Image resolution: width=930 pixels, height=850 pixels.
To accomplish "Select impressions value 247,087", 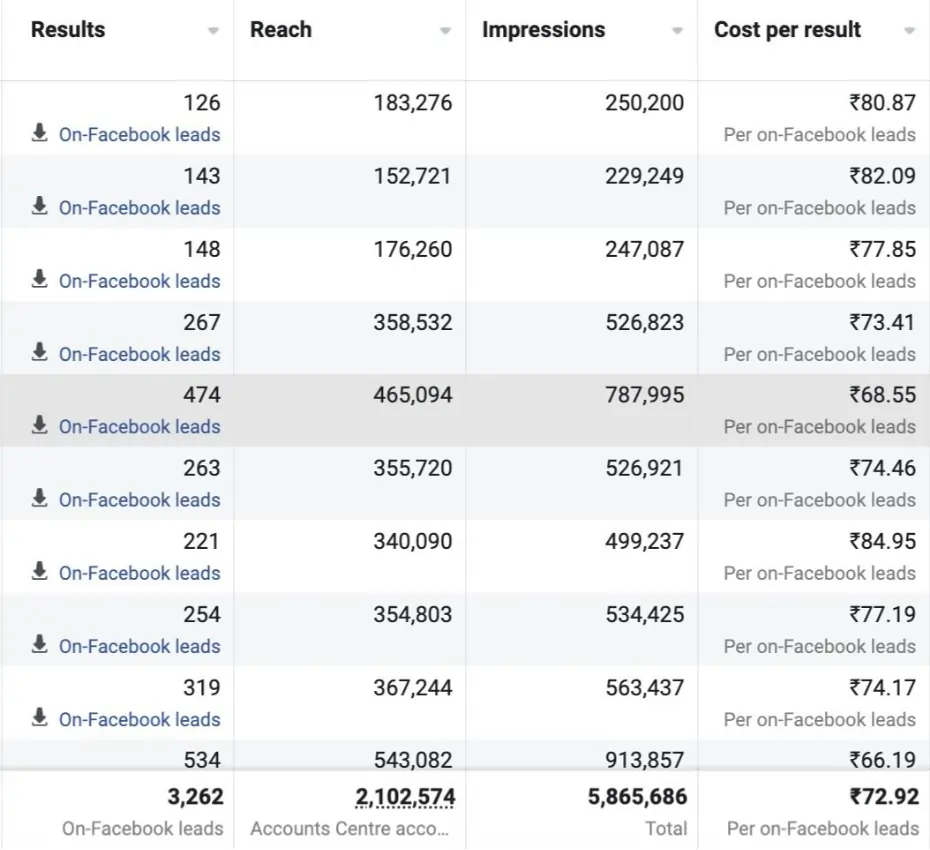I will (645, 249).
